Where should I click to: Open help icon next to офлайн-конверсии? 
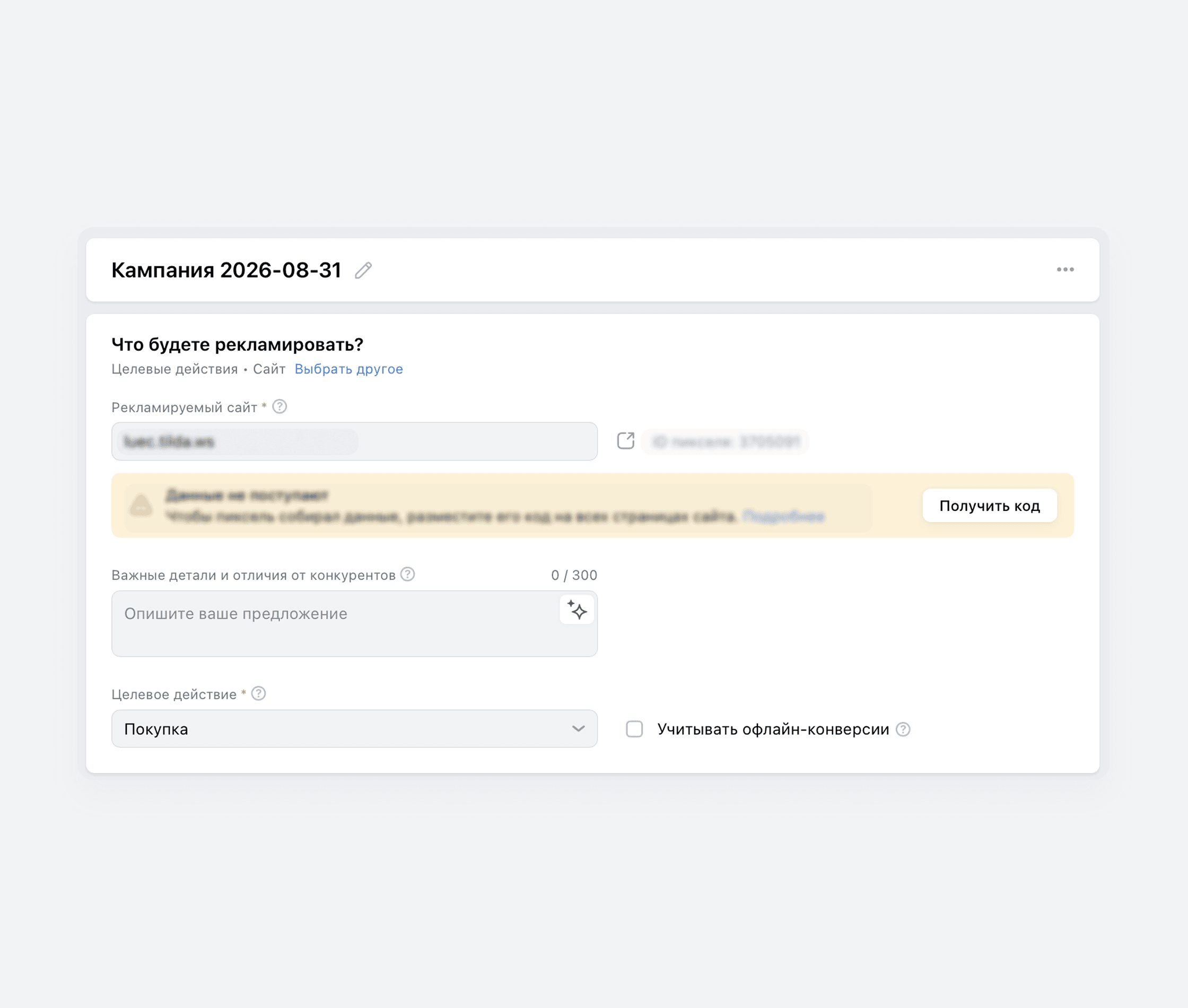point(903,729)
